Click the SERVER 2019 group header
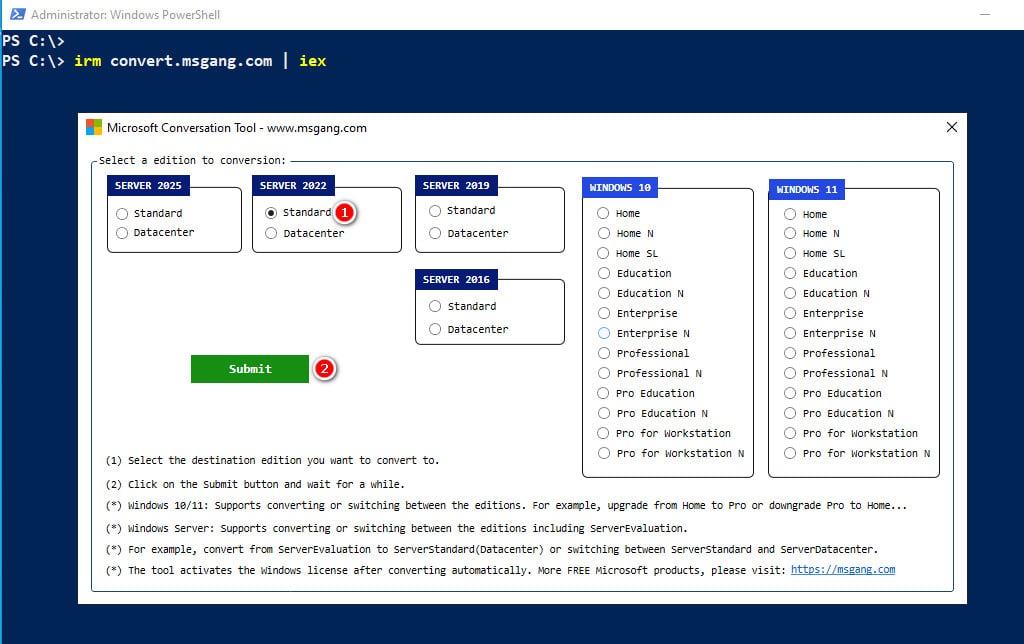The image size is (1024, 644). point(456,185)
